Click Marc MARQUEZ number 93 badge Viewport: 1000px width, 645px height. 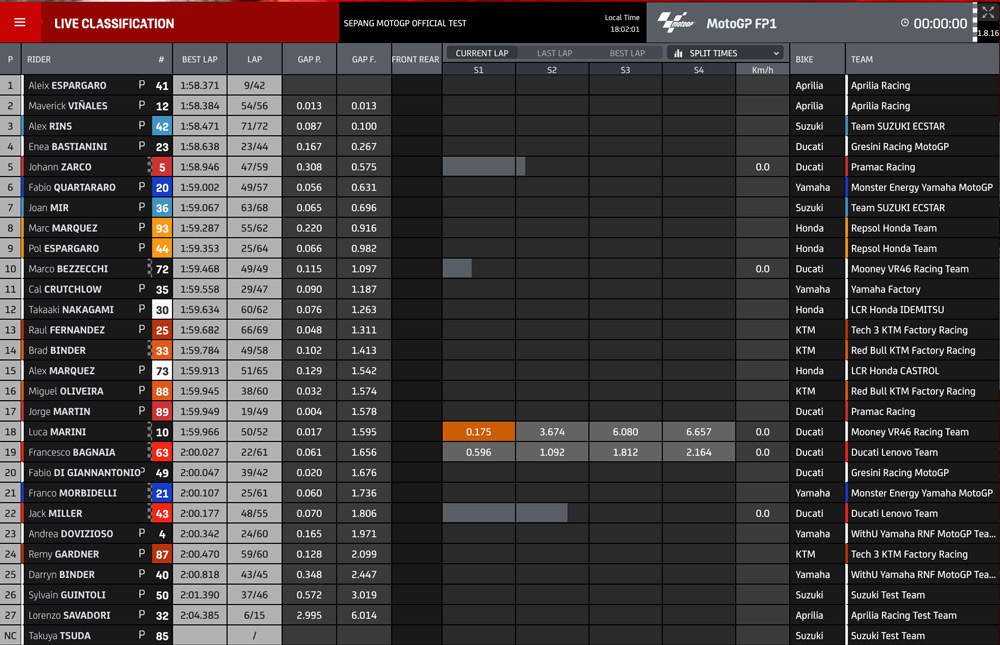pos(162,228)
